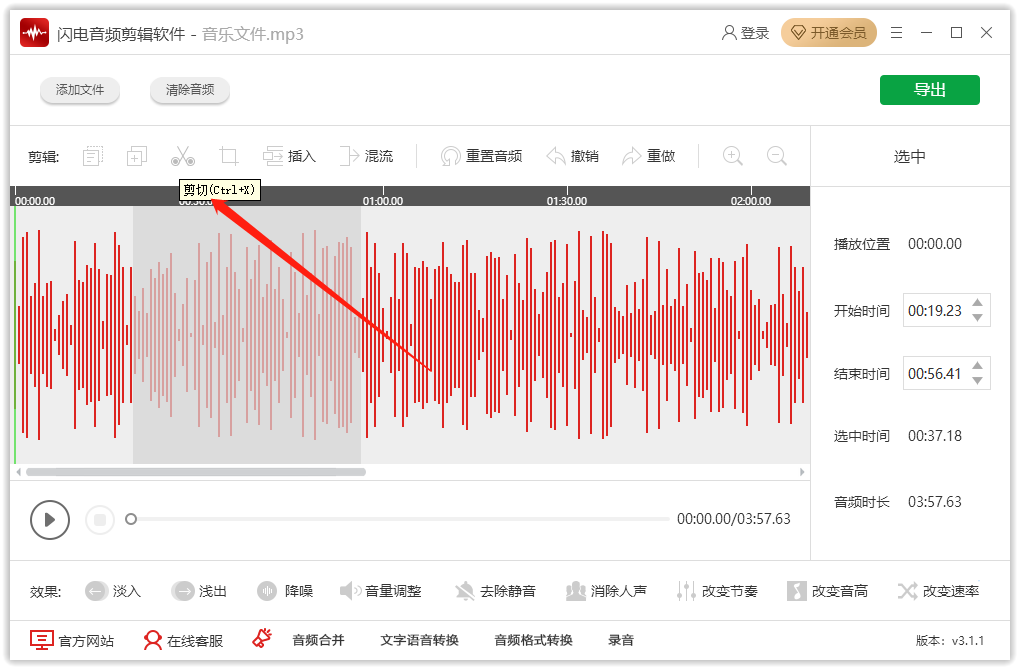Open the 改变节奏 change tempo effect
The height and width of the screenshot is (670, 1020).
[x=717, y=591]
